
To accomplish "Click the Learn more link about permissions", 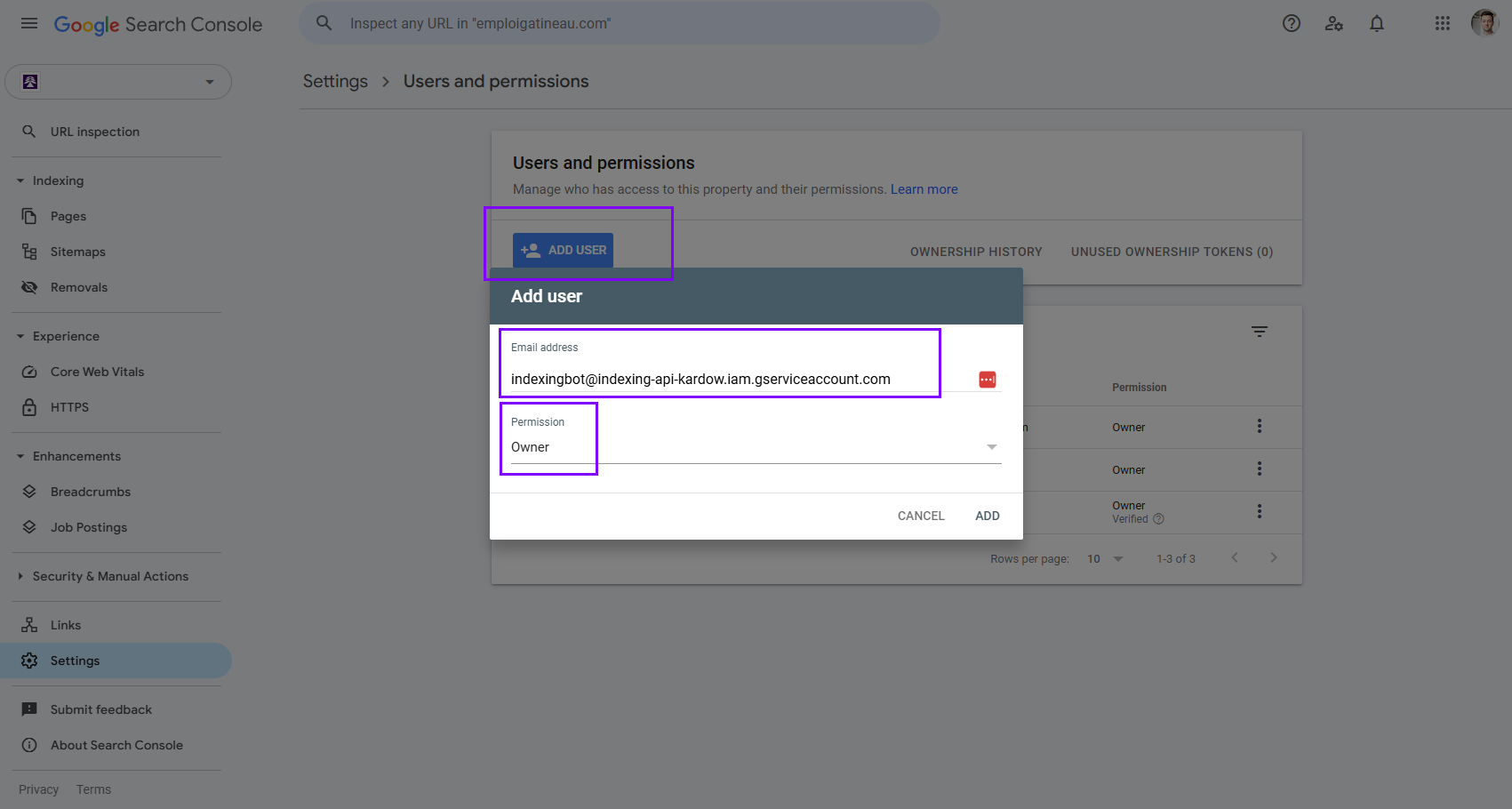I will [924, 188].
